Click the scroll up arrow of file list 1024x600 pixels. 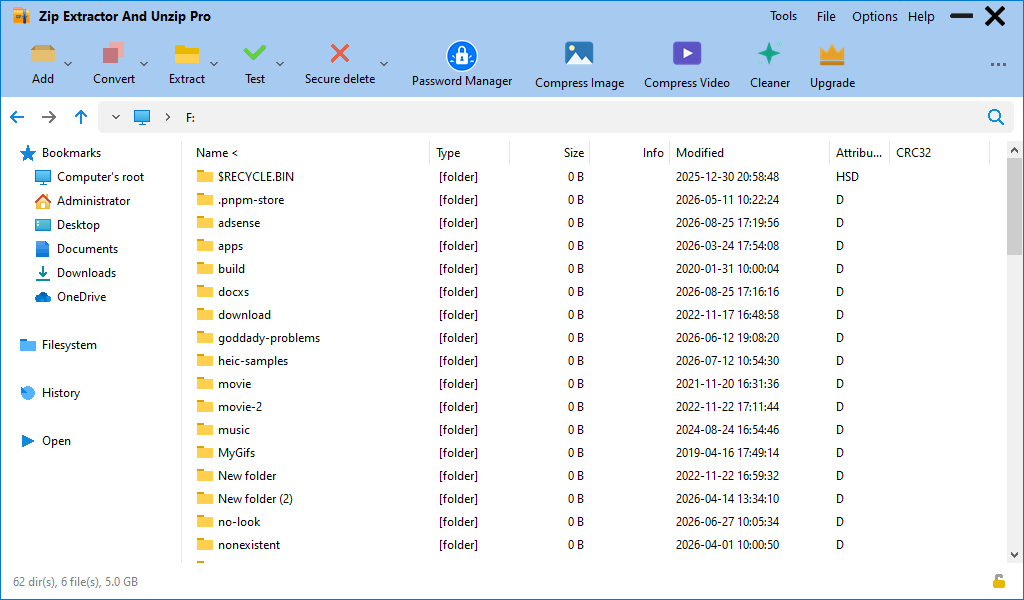[1014, 151]
